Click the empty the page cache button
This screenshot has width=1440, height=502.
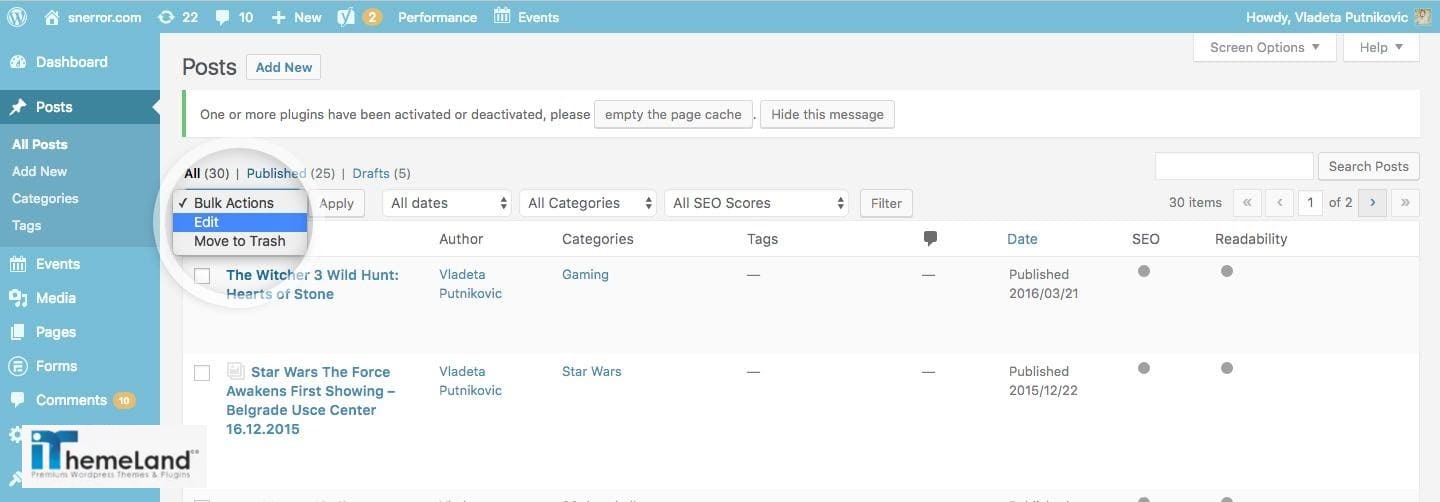point(673,114)
